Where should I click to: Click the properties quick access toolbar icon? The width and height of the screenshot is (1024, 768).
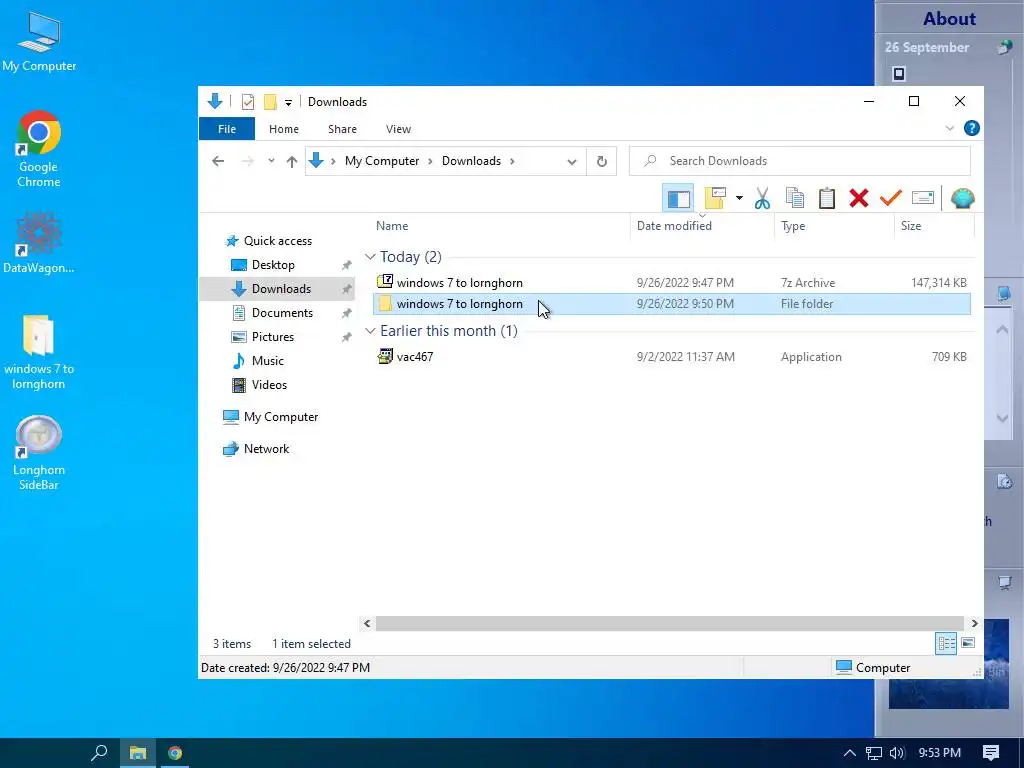(x=248, y=102)
